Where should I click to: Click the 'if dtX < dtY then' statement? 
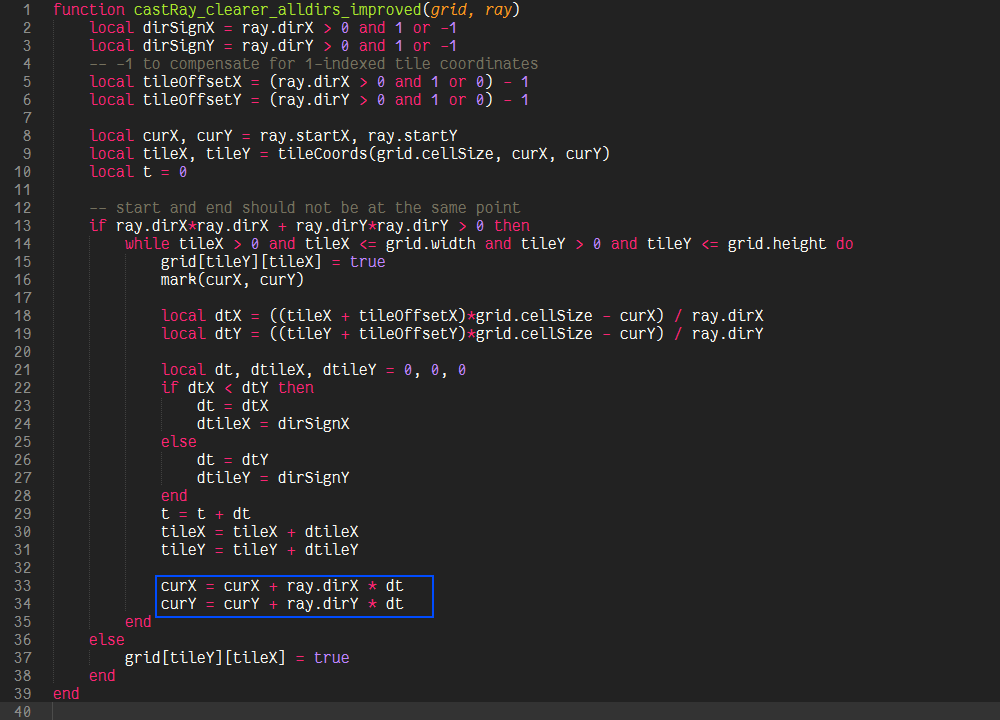click(x=237, y=388)
